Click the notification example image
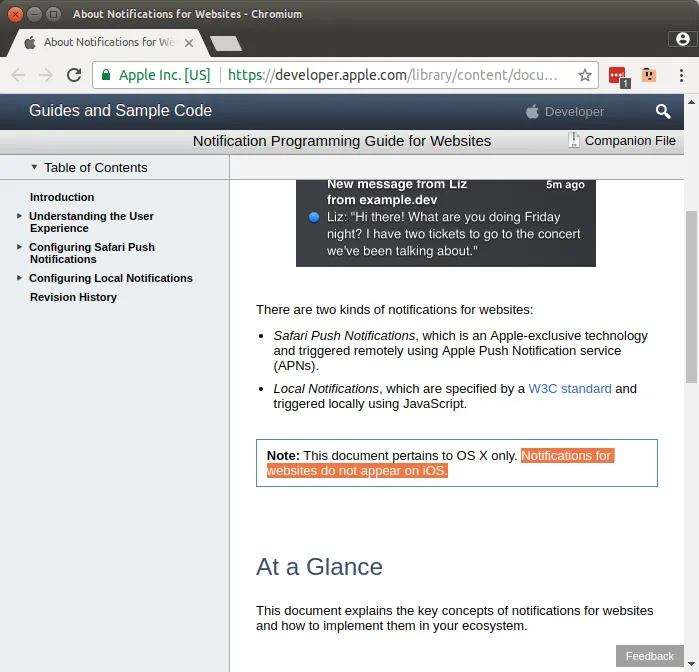Screen dimensions: 699x672 (446, 223)
